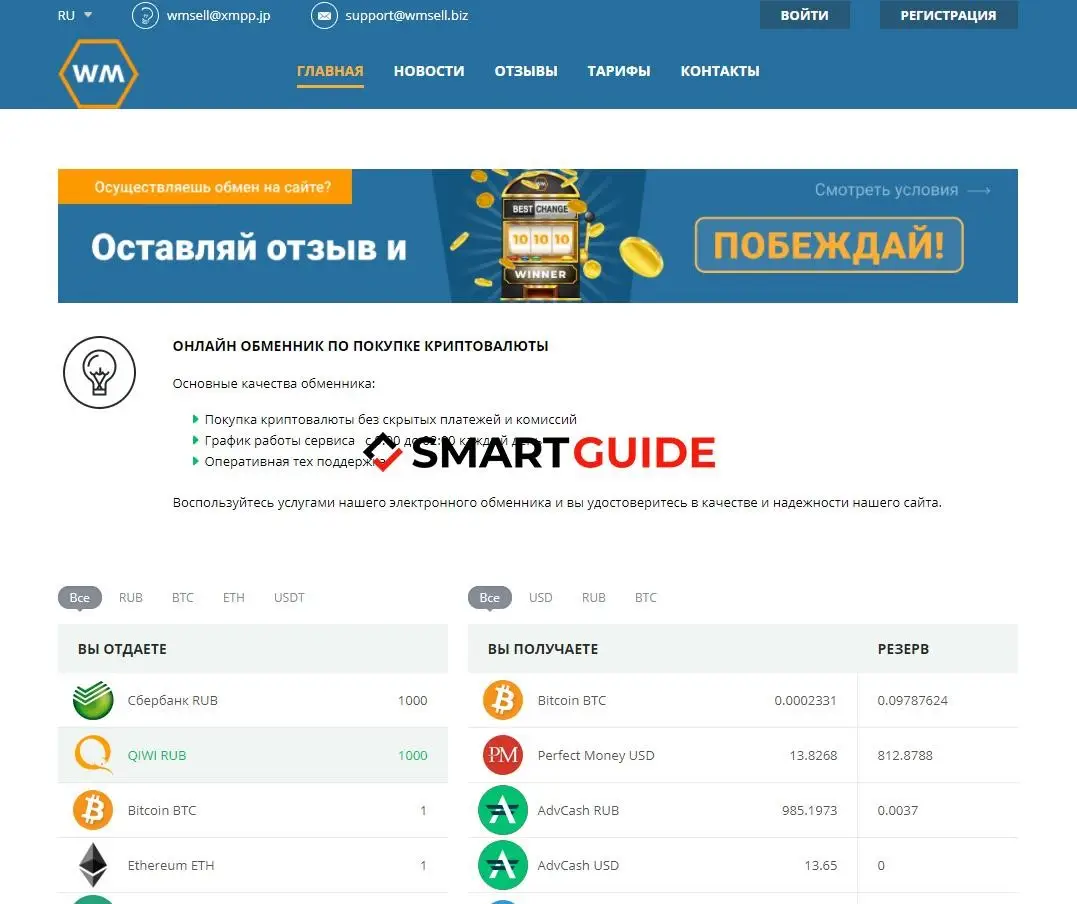
Task: Click the email envelope icon in header
Action: (324, 16)
